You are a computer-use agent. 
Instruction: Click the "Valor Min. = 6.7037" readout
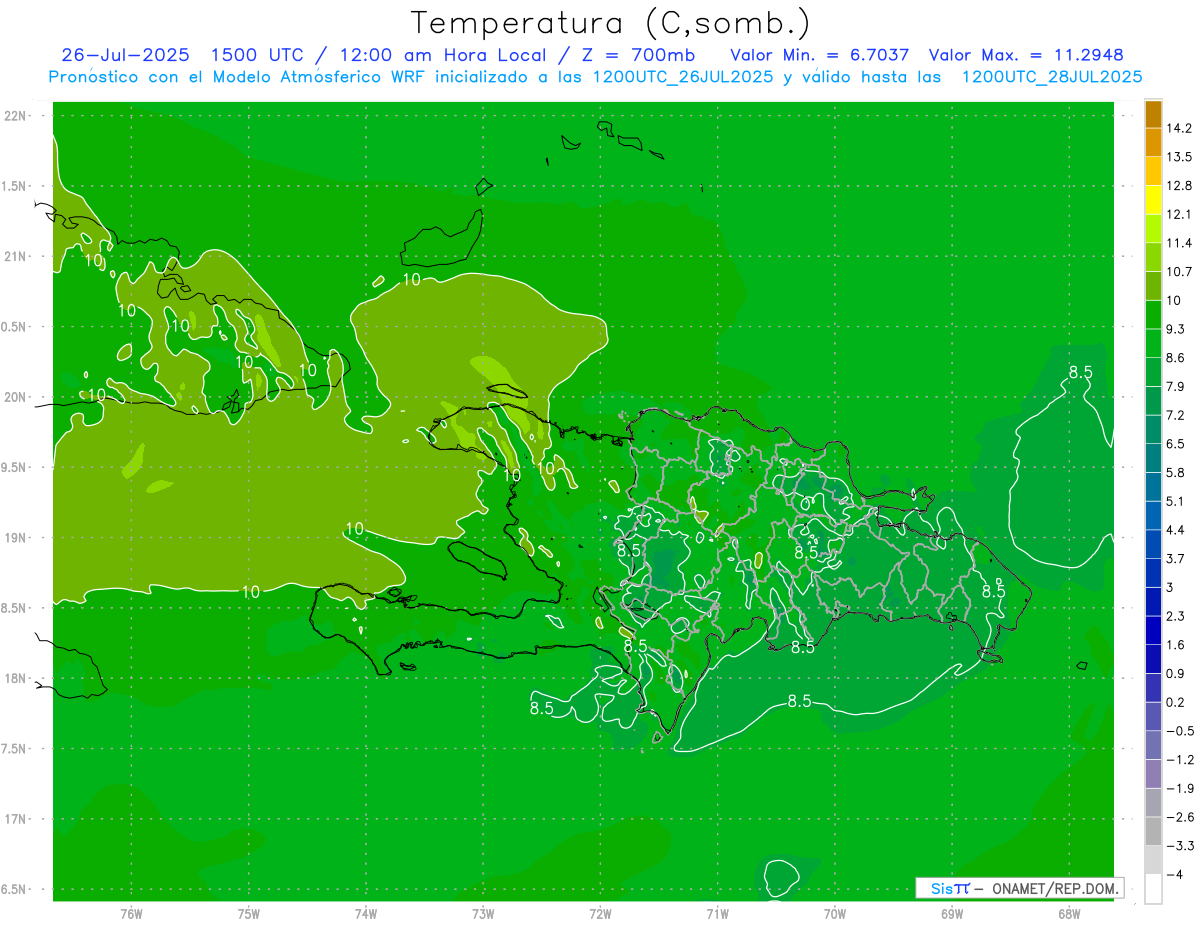coord(820,55)
